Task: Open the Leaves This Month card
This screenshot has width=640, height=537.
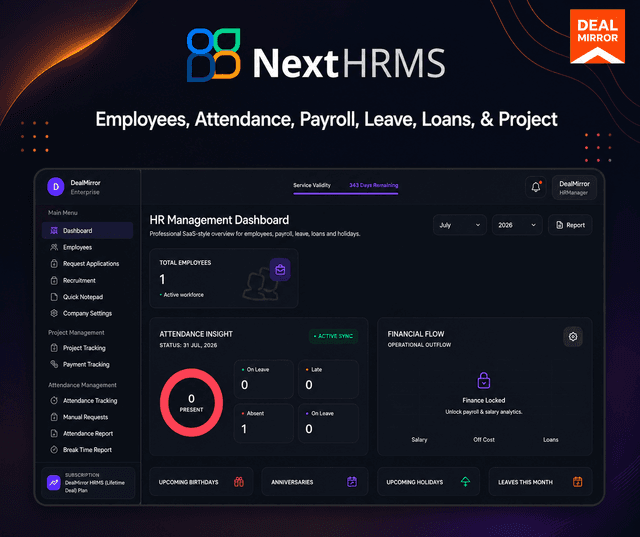Action: [x=540, y=482]
